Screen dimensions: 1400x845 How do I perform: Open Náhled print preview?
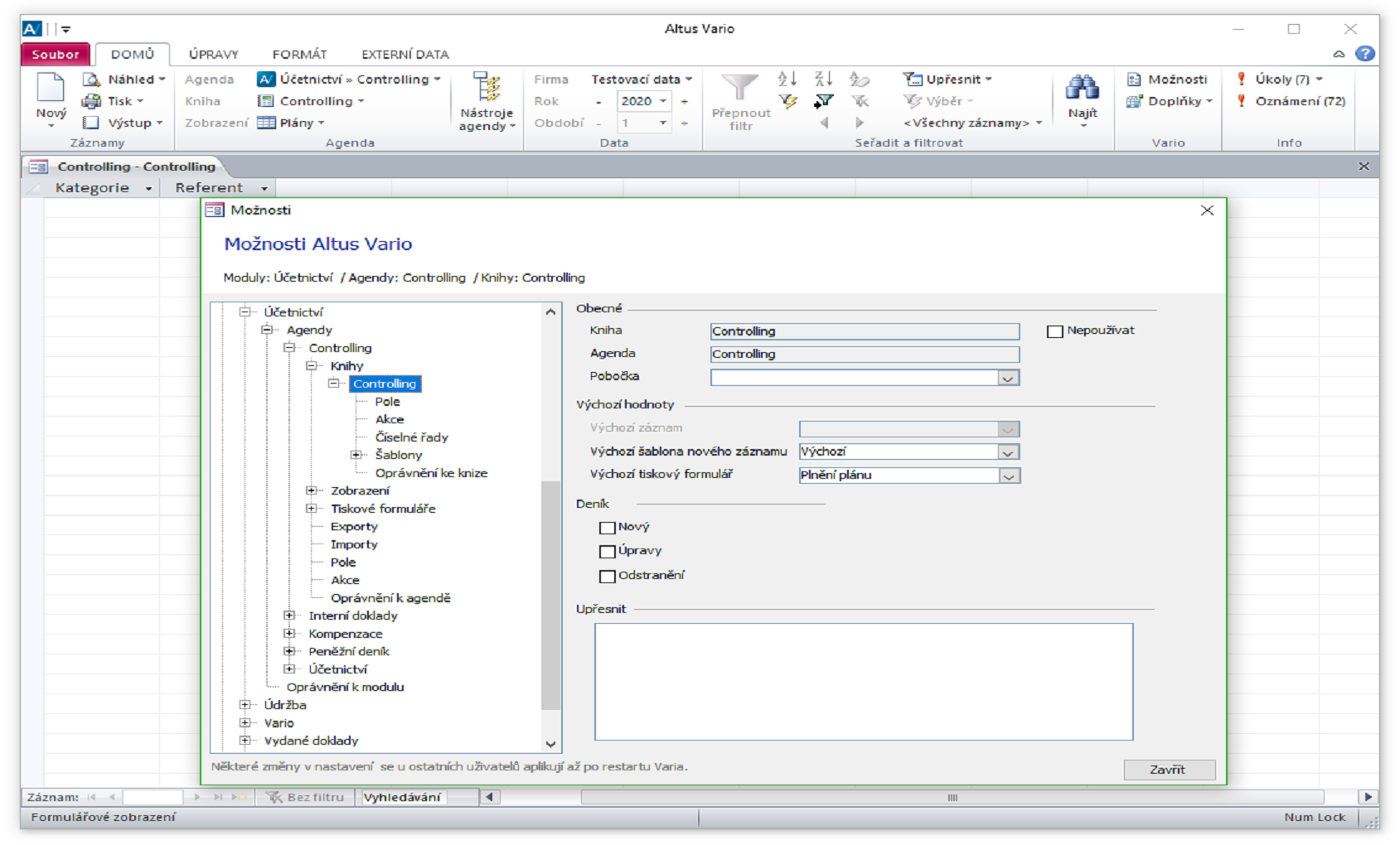(124, 80)
